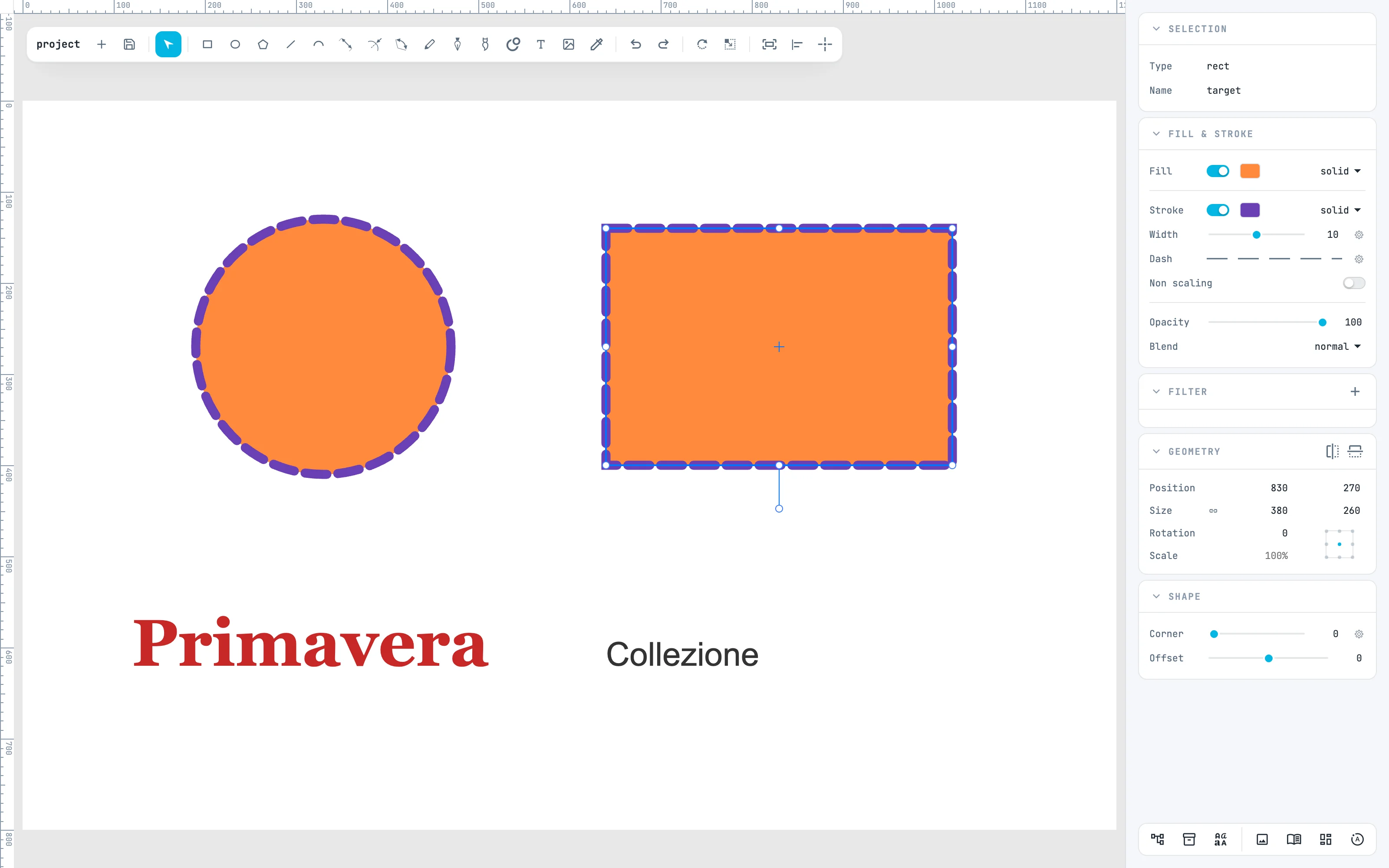Open the Fill type solid dropdown

point(1340,171)
